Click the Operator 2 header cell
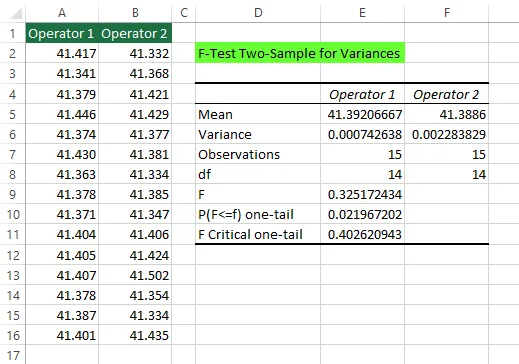519x364 pixels. click(135, 33)
